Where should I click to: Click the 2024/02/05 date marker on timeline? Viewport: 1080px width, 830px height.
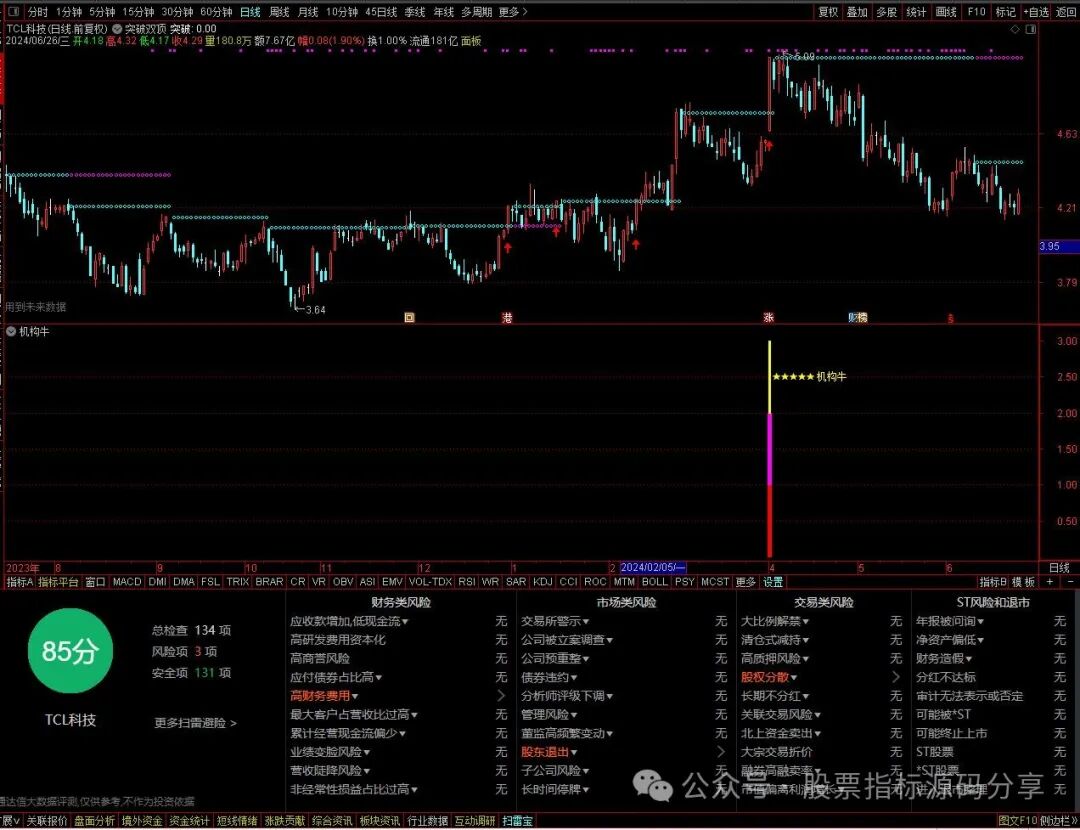click(652, 568)
